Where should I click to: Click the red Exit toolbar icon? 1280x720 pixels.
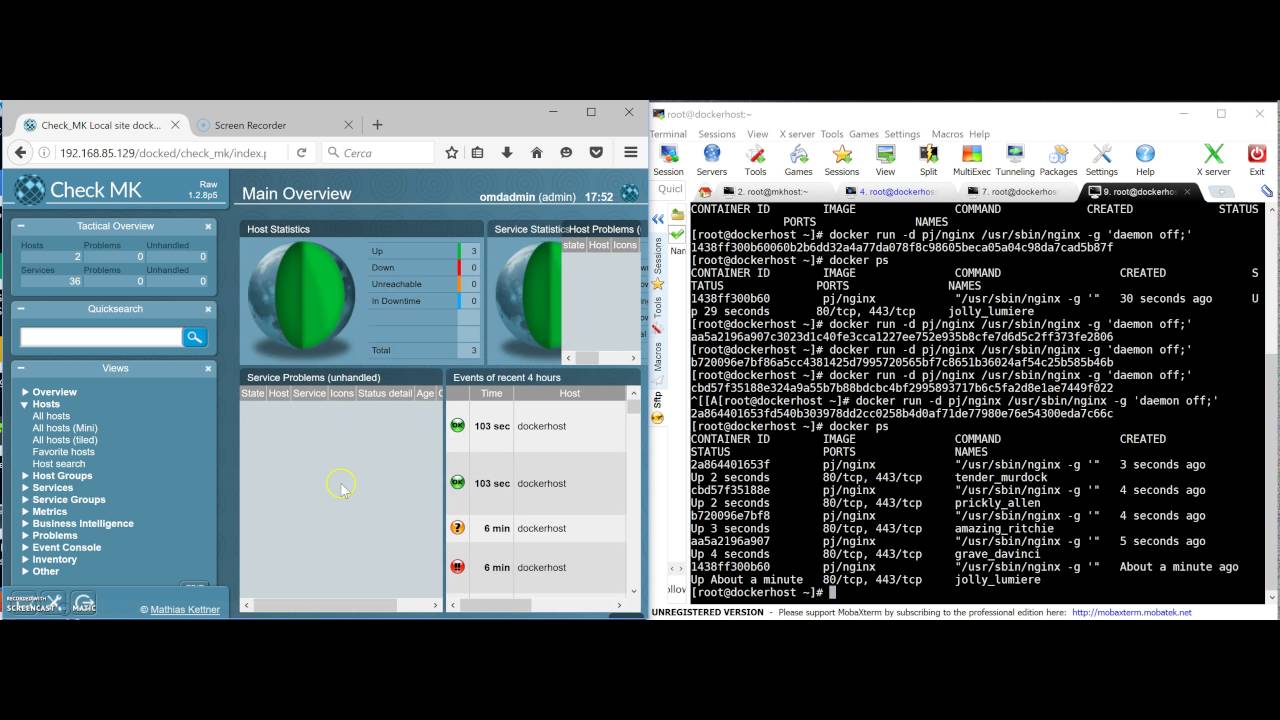(1257, 159)
